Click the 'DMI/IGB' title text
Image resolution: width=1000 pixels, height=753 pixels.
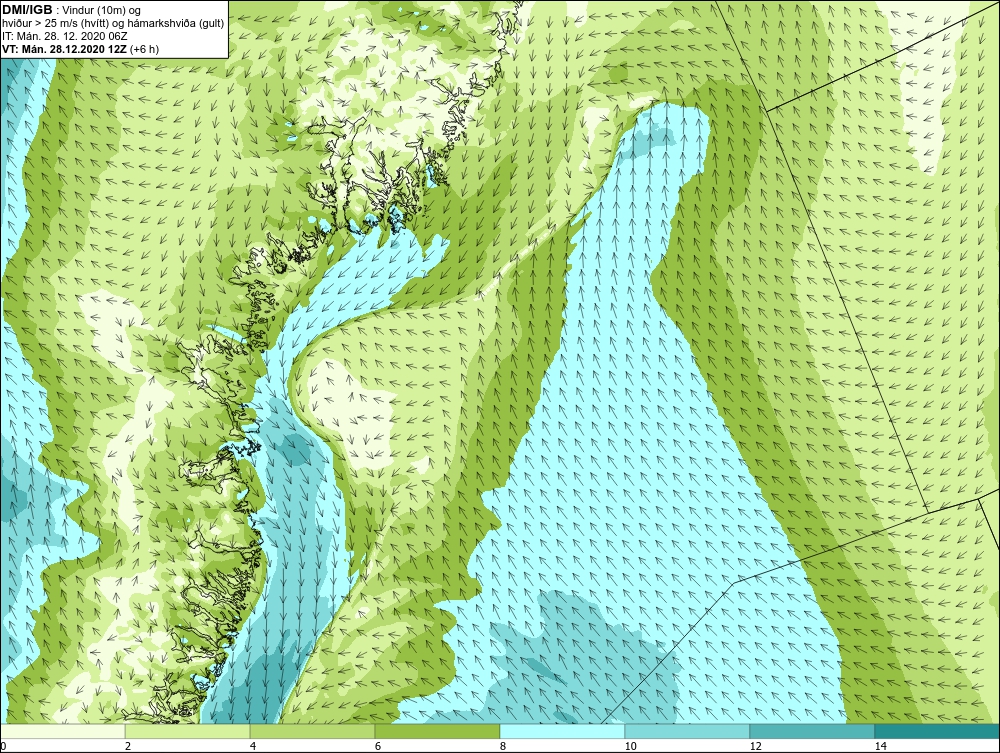pos(27,10)
